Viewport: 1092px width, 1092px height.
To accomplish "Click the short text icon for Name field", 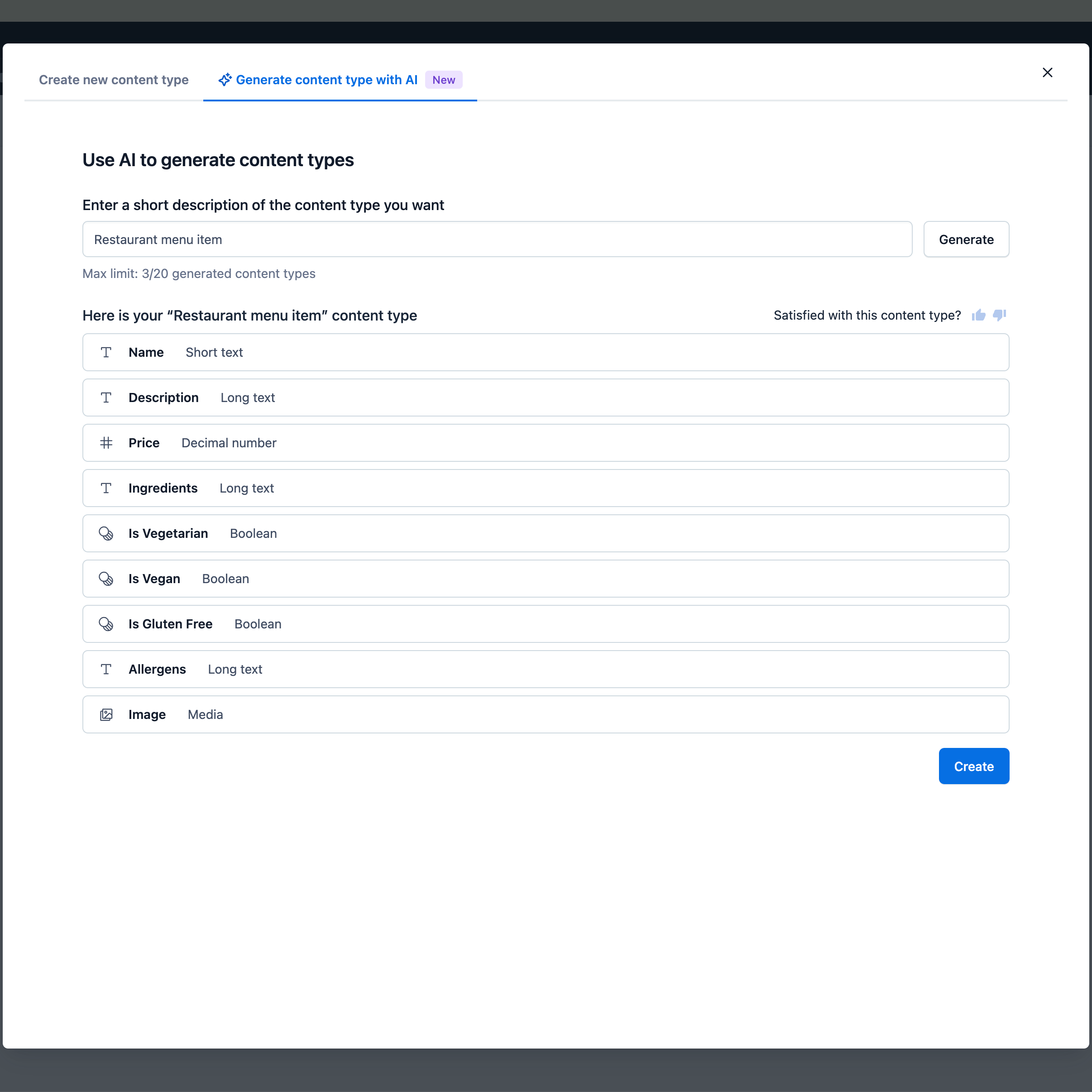I will point(106,352).
